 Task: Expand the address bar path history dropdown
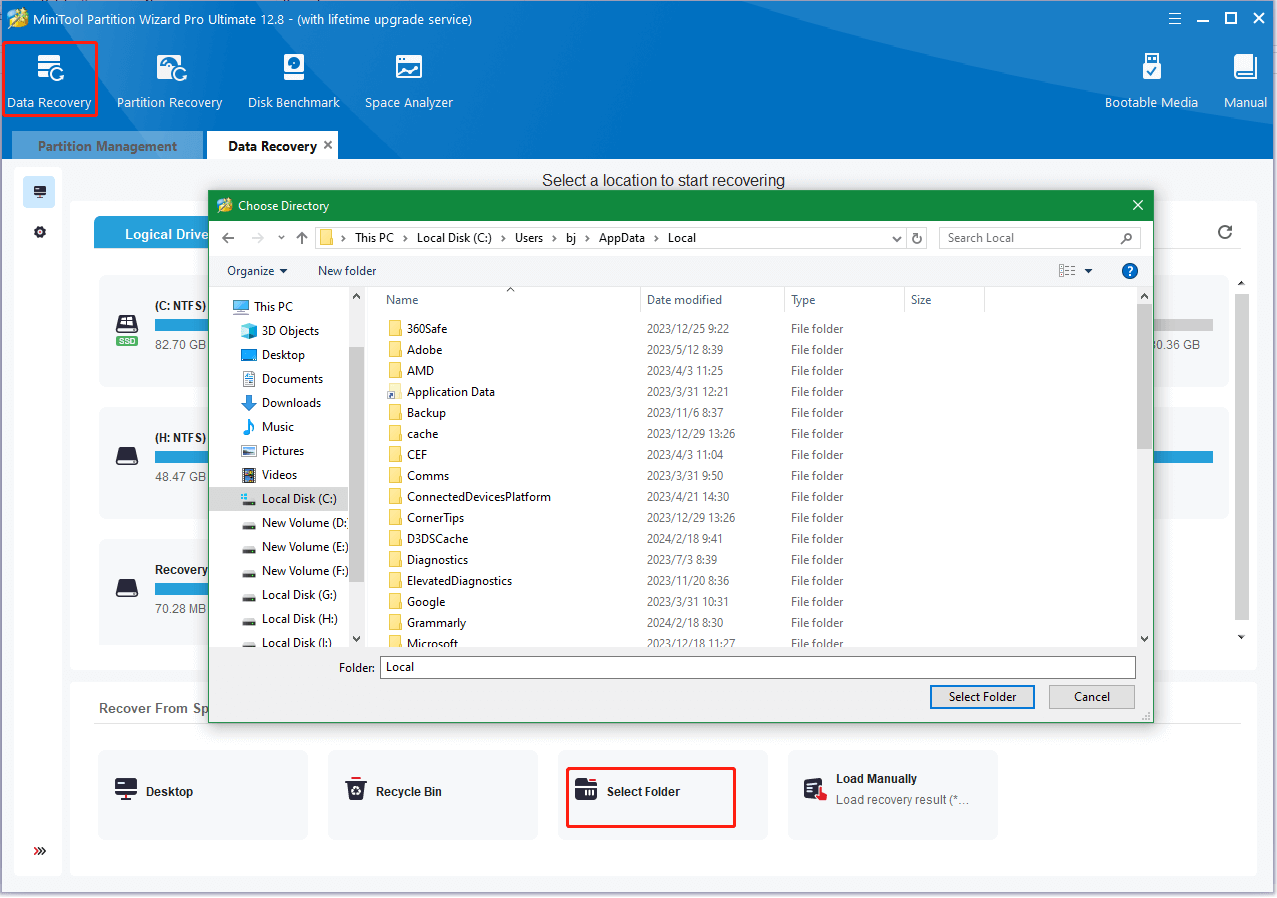pyautogui.click(x=897, y=238)
